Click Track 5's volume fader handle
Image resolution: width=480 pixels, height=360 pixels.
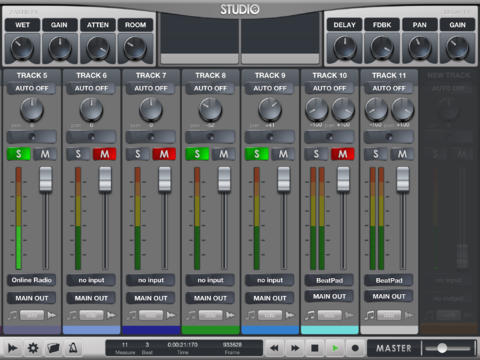tap(46, 179)
